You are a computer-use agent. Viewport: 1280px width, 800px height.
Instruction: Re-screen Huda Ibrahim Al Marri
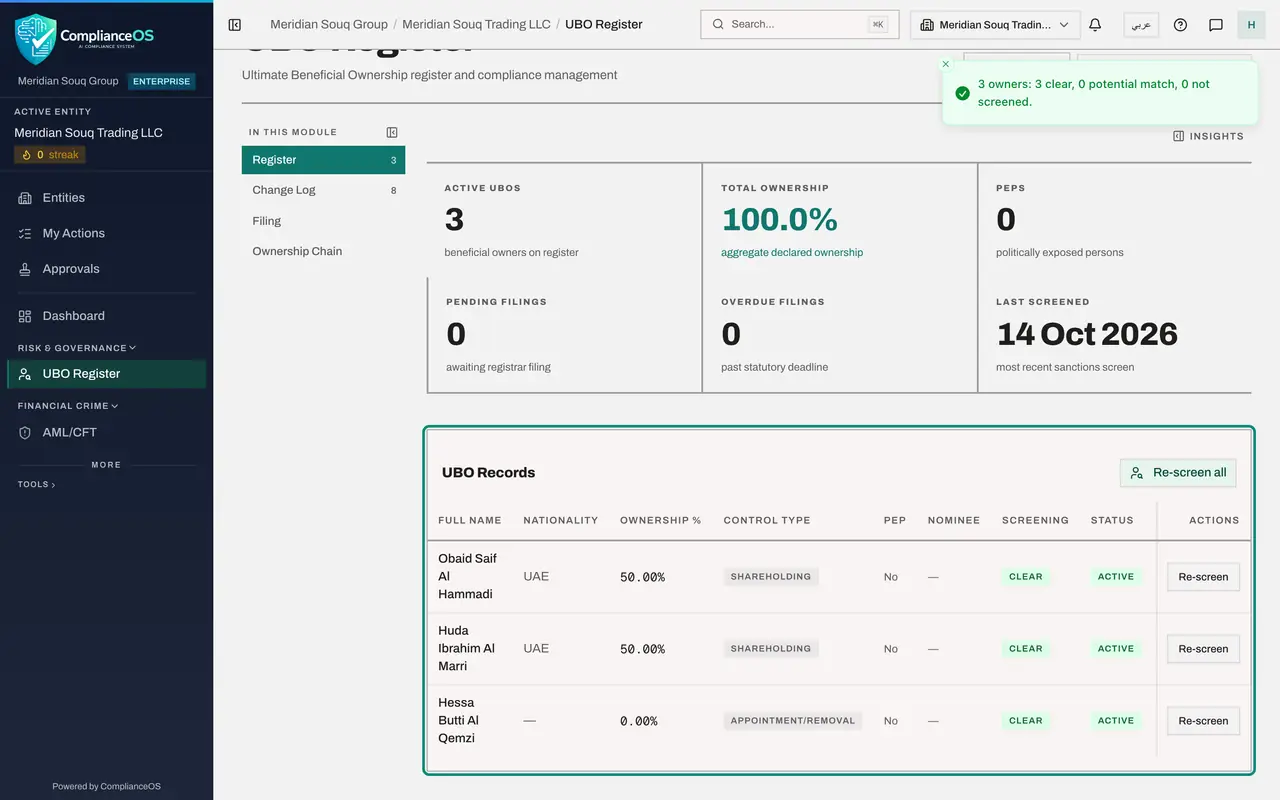click(1203, 649)
